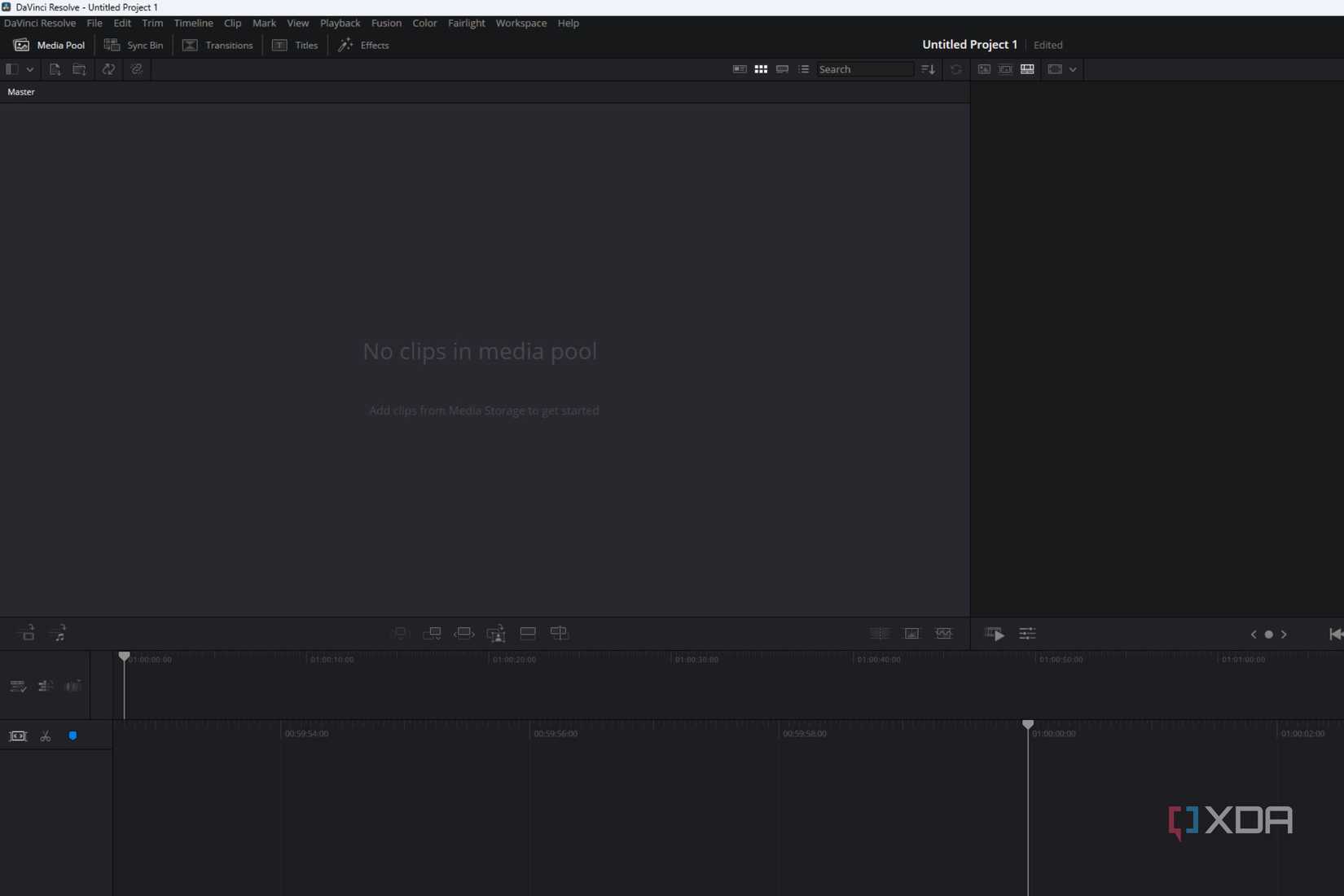Viewport: 1344px width, 896px height.
Task: Click the viewer safe area overlay icon
Action: [x=1055, y=69]
